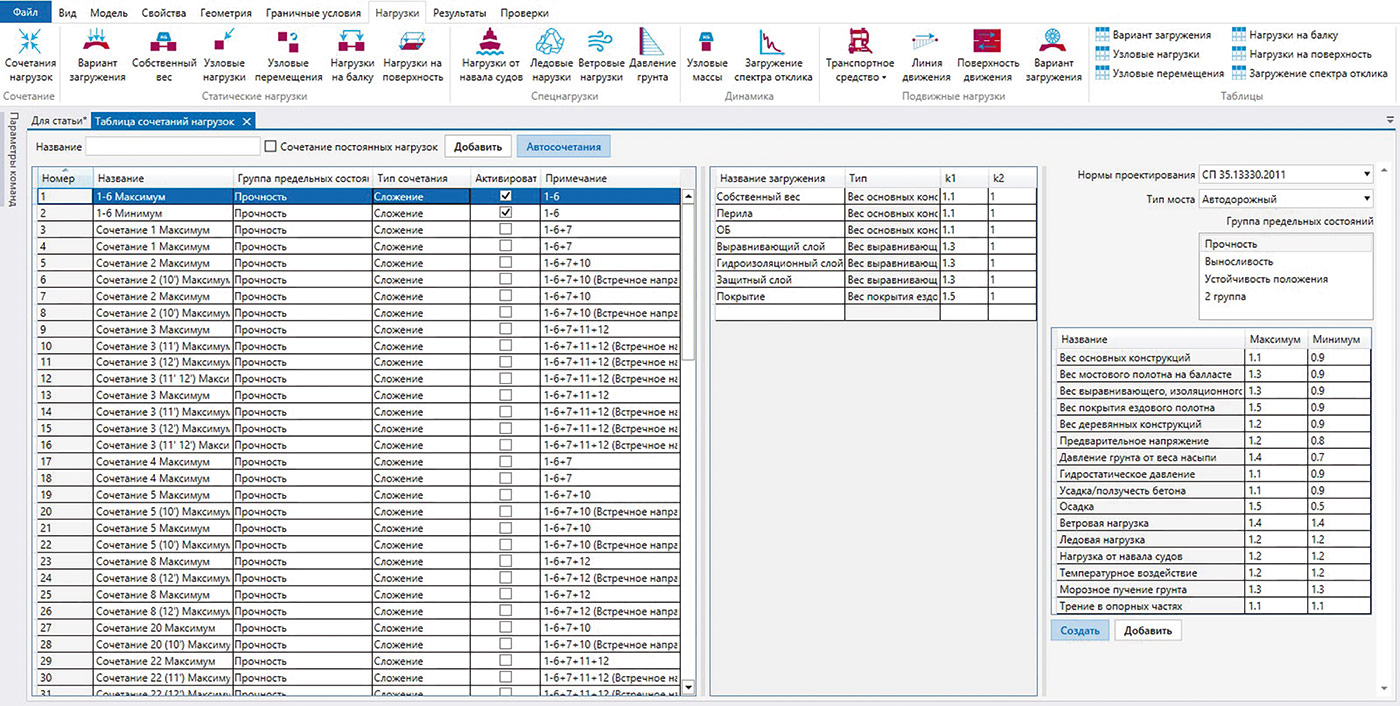The image size is (1400, 706).
Task: Click the Название text input field
Action: (x=173, y=147)
